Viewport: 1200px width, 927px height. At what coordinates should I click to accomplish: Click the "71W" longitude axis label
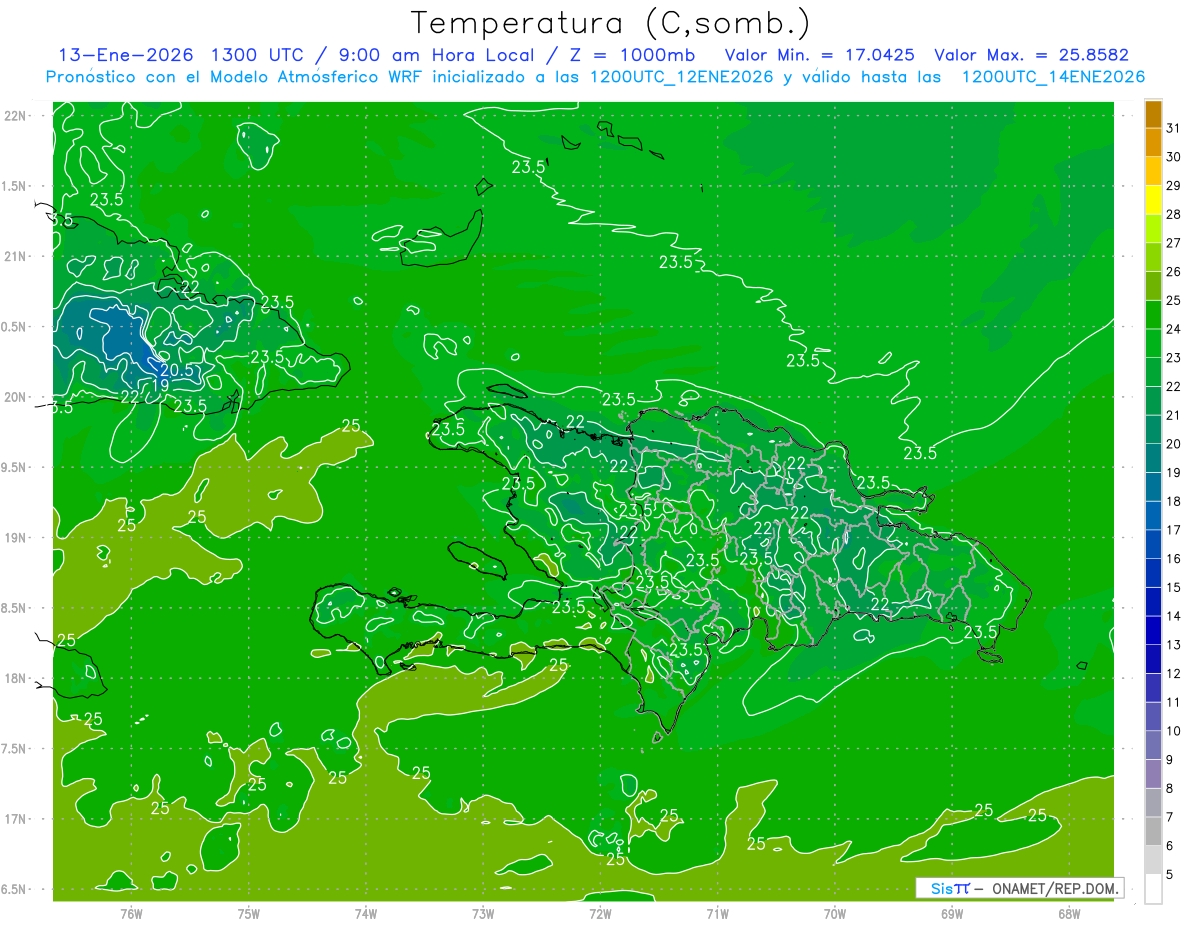point(717,912)
